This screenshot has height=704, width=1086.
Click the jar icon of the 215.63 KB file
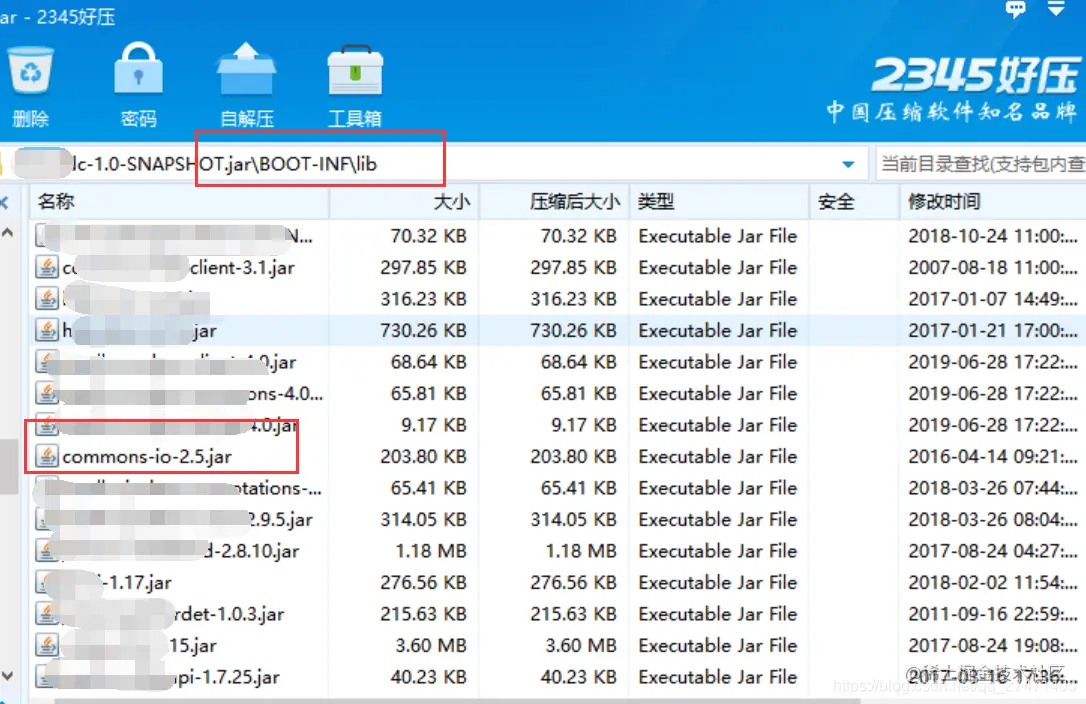click(46, 614)
